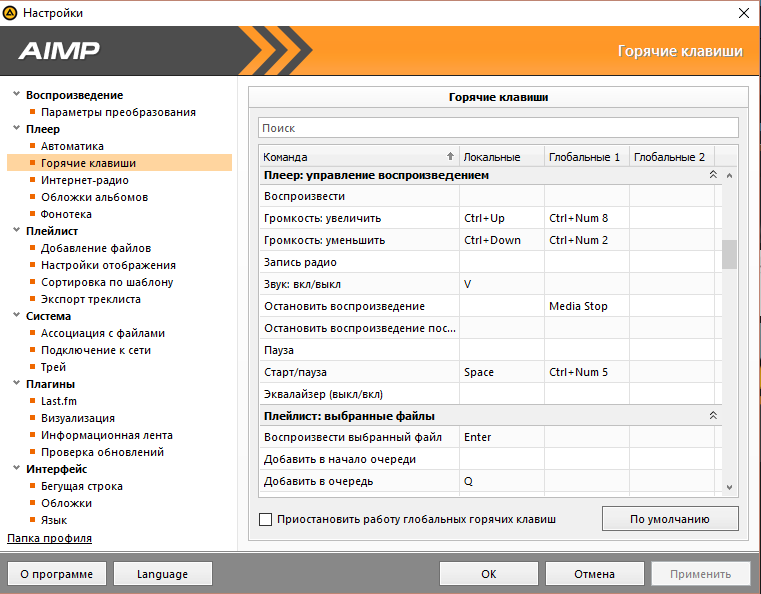Select the 'Звук: вкл/выкл' command row
Image resolution: width=761 pixels, height=594 pixels.
click(x=490, y=284)
